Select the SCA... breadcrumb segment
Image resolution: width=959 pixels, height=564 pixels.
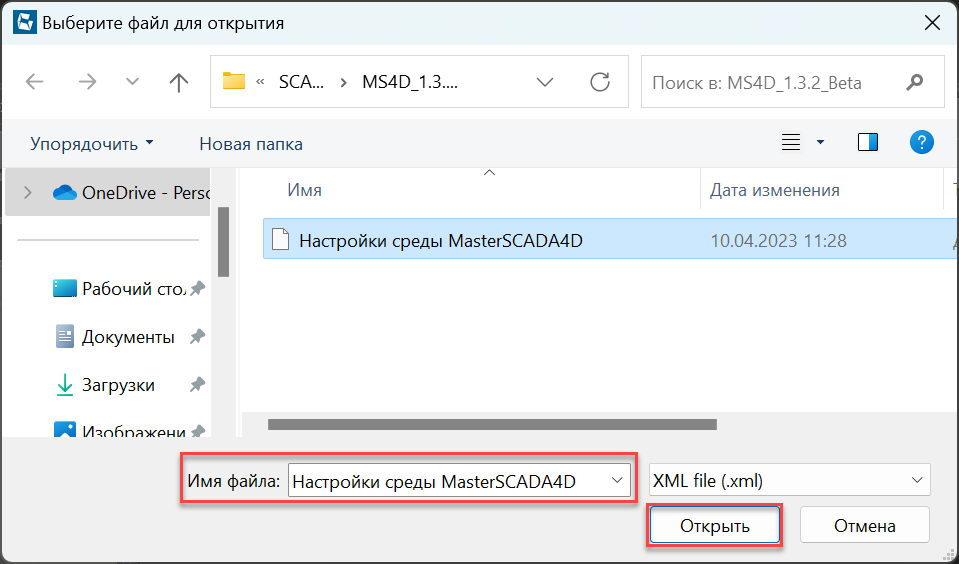point(302,82)
